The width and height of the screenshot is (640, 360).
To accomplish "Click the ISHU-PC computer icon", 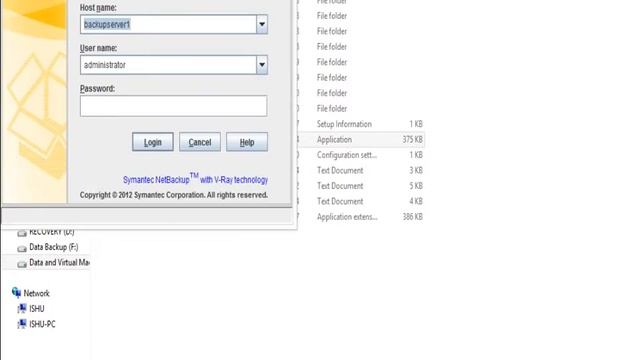I will (x=22, y=324).
